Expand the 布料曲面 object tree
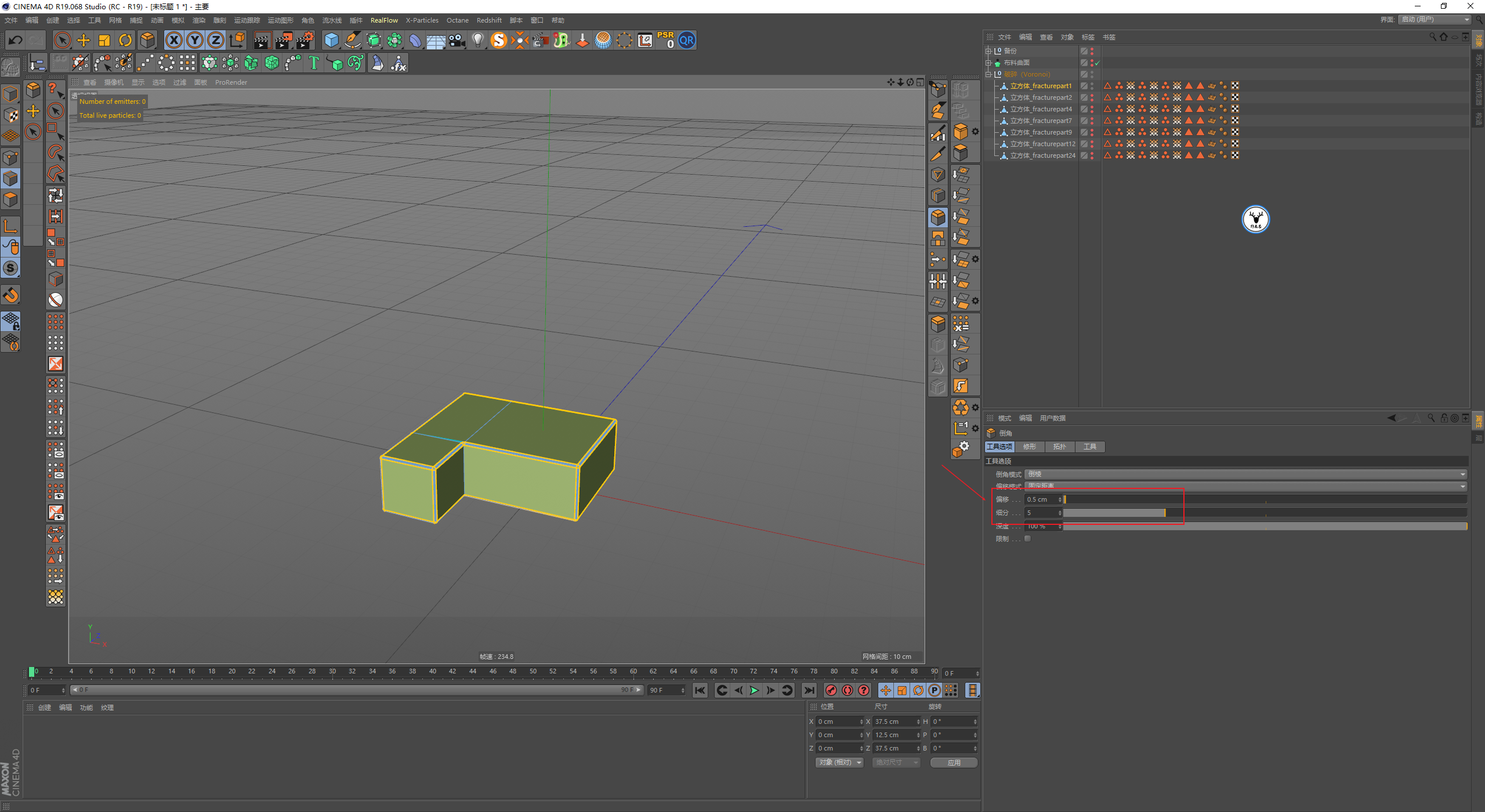The width and height of the screenshot is (1485, 812). pyautogui.click(x=988, y=63)
